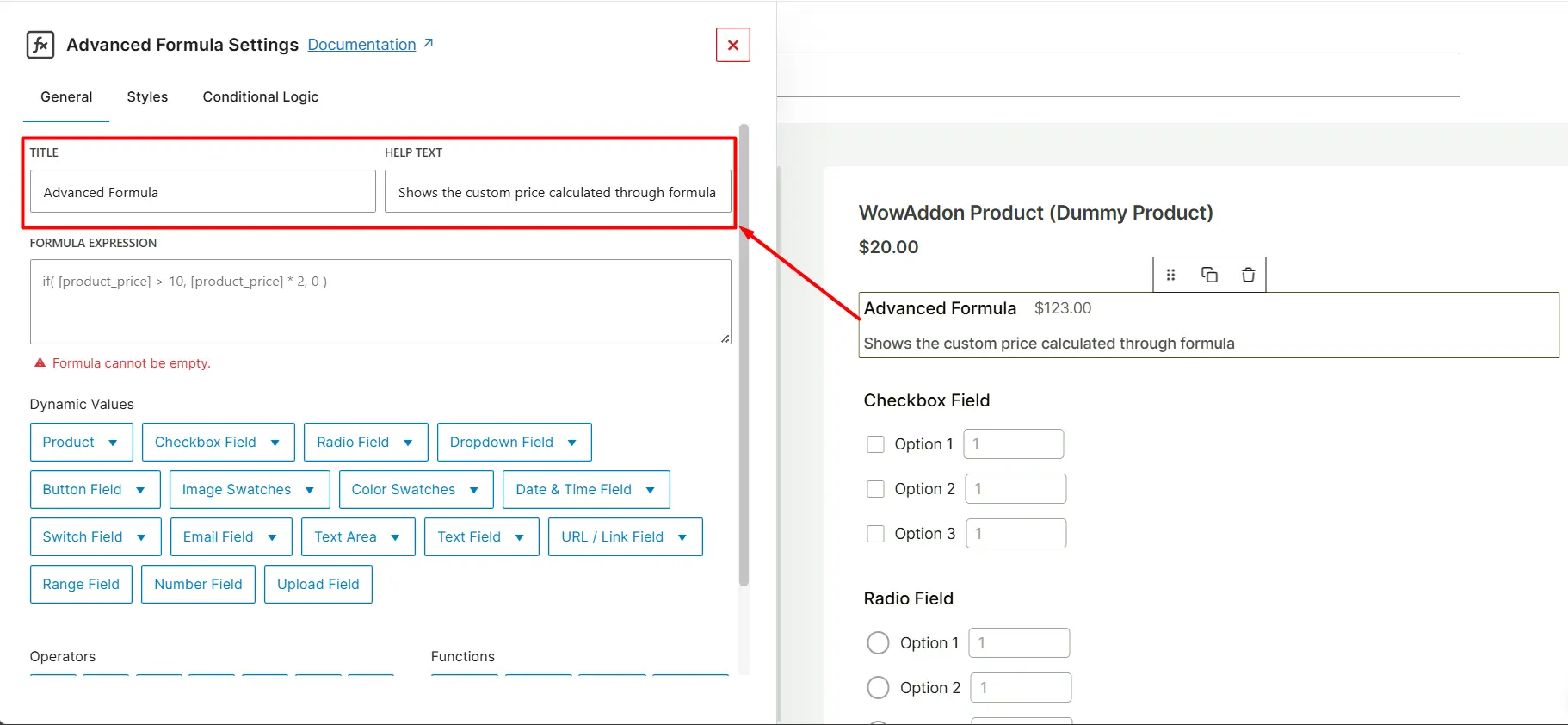Duplicate the Advanced Formula field
Image resolution: width=1568 pixels, height=725 pixels.
1209,275
